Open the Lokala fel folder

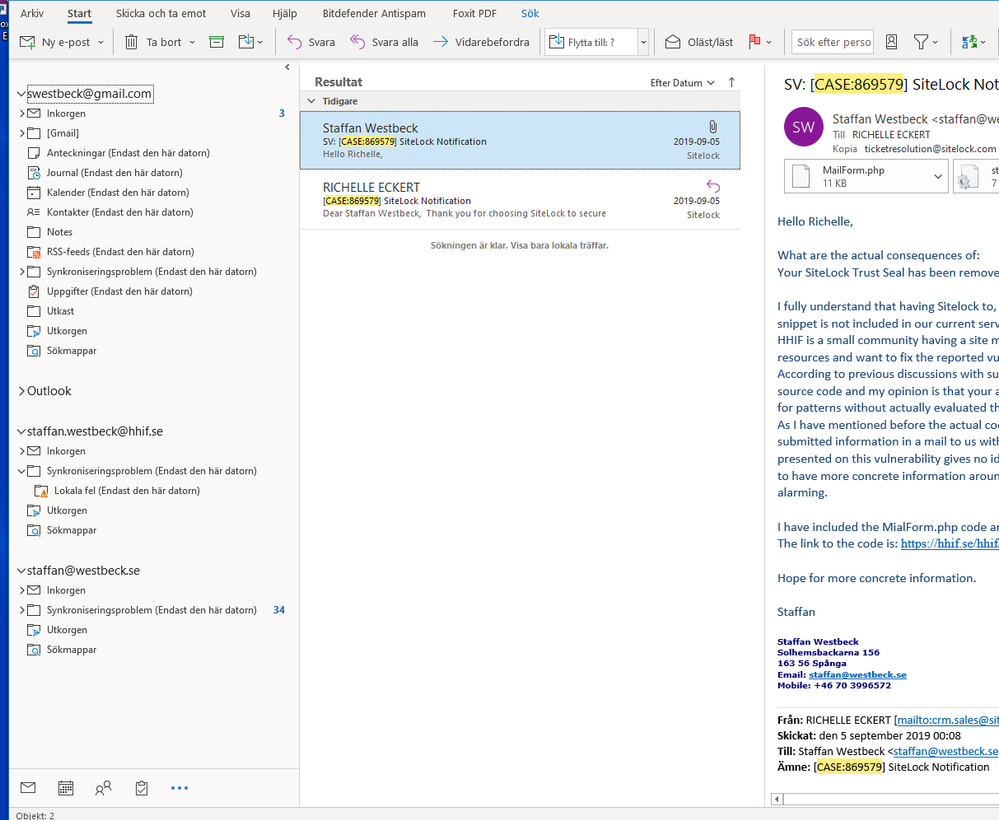pyautogui.click(x=127, y=491)
